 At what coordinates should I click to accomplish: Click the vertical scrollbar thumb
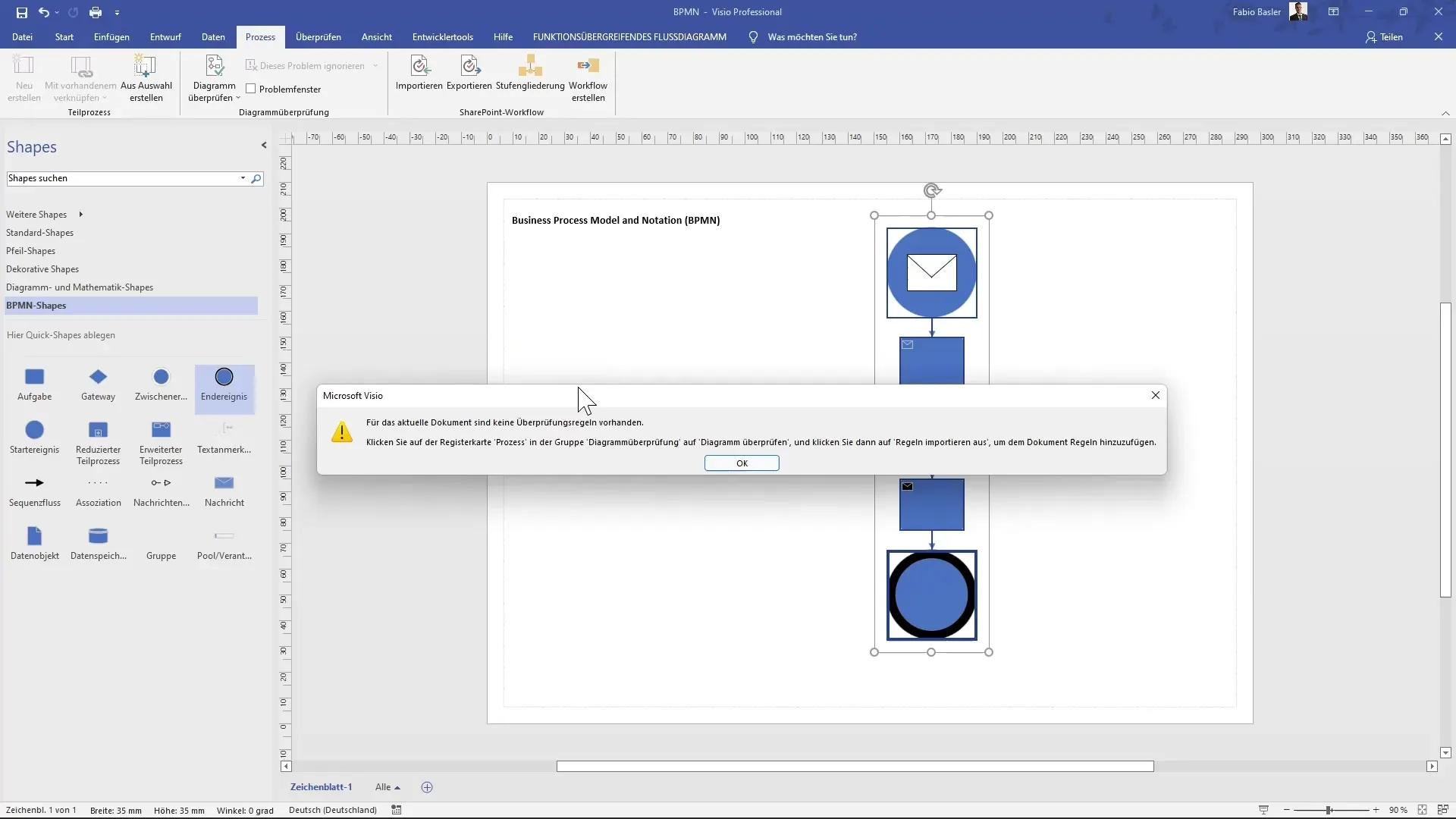[x=1445, y=450]
